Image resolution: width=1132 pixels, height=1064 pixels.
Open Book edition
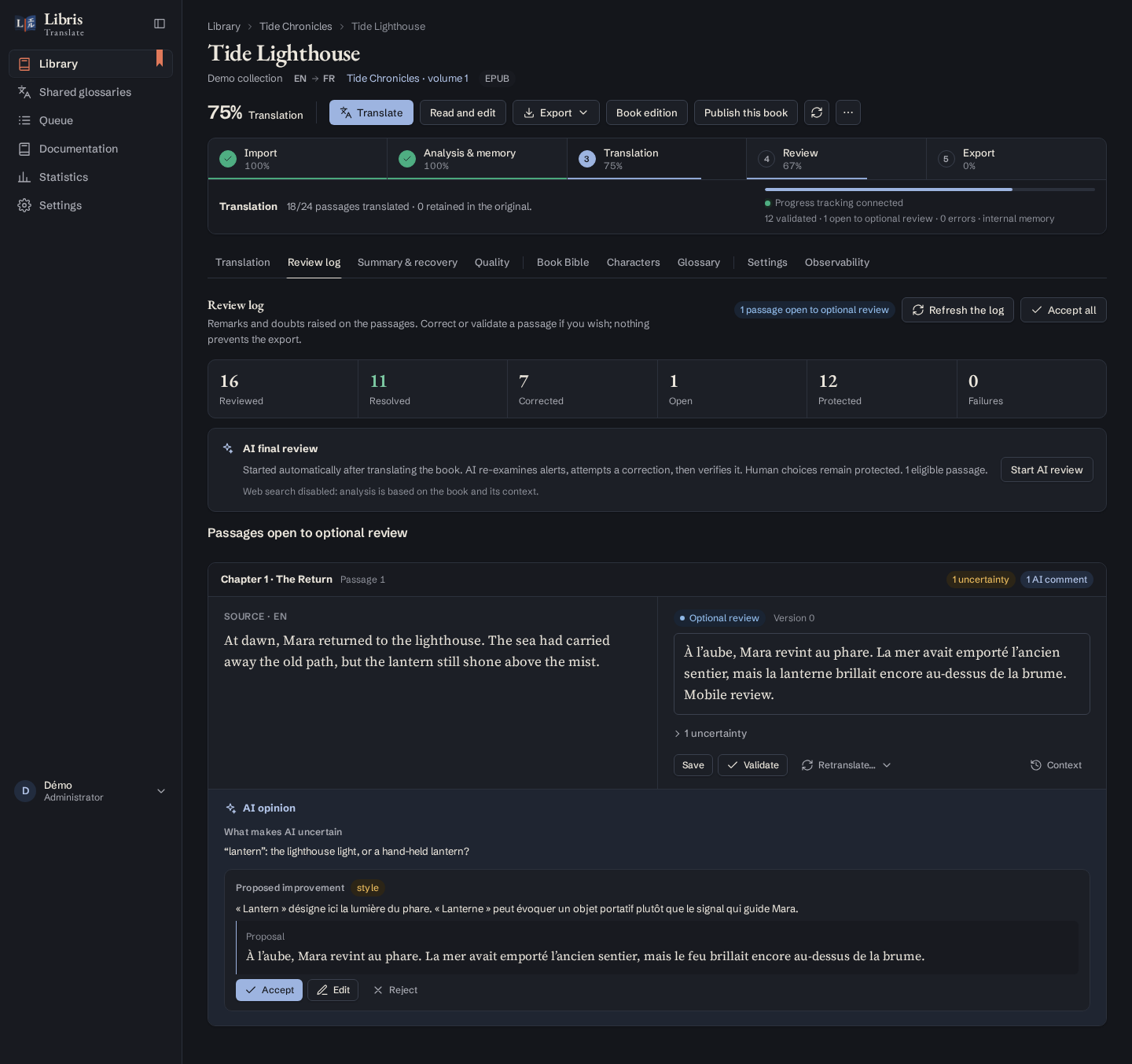coord(647,112)
